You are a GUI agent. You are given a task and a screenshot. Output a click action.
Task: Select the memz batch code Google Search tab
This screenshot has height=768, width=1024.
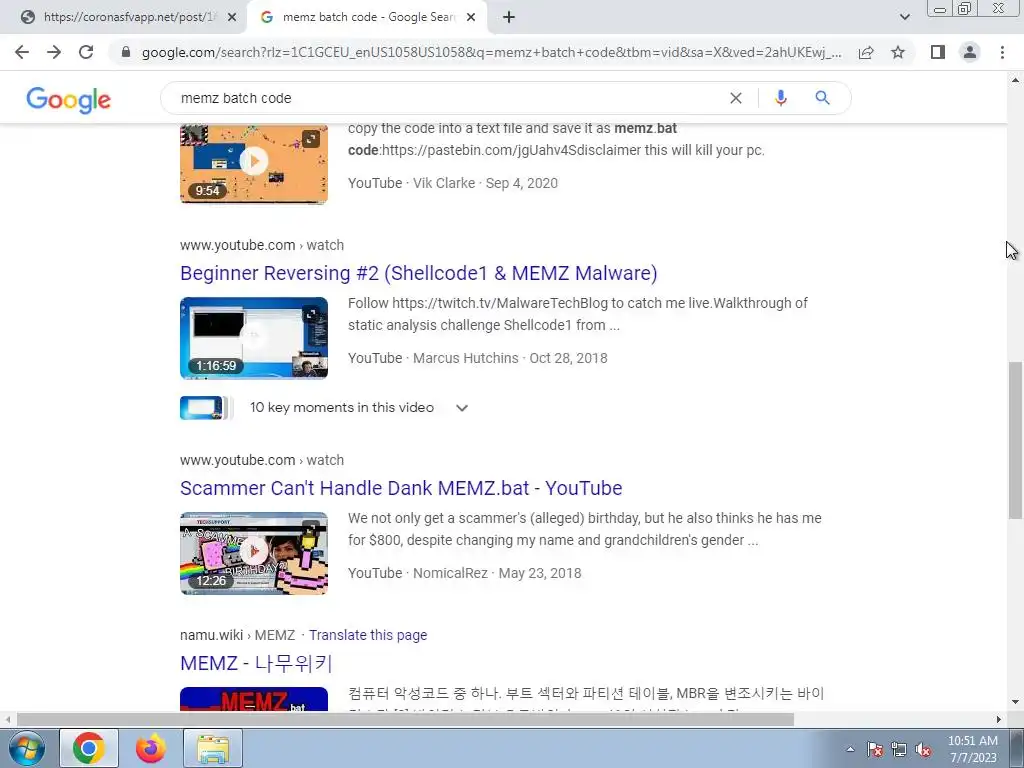pyautogui.click(x=368, y=18)
